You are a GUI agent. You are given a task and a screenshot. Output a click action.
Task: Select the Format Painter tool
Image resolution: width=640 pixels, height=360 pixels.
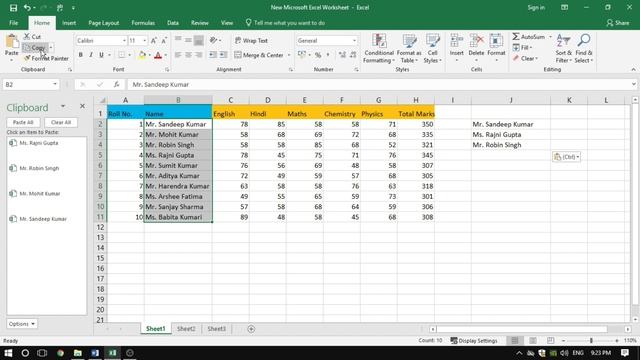46,58
